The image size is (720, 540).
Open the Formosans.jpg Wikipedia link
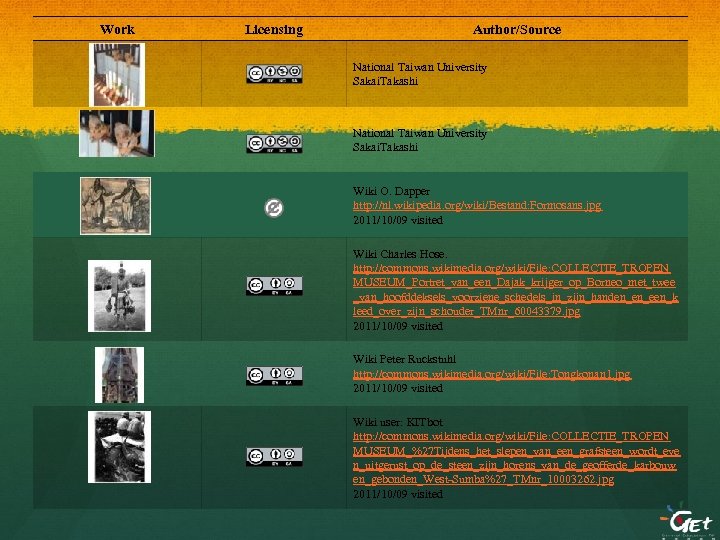click(477, 205)
